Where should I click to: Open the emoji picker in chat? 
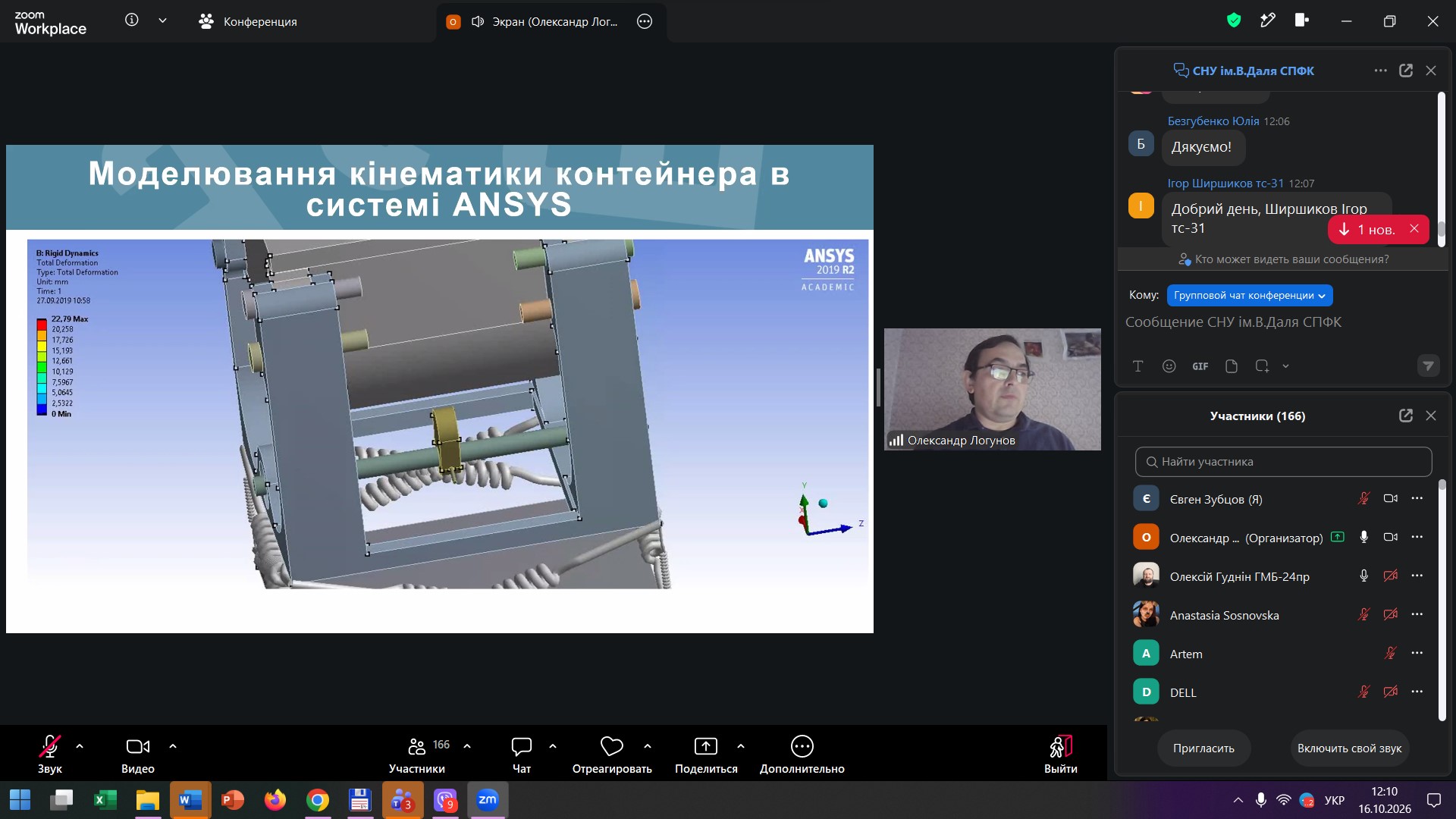(1169, 366)
